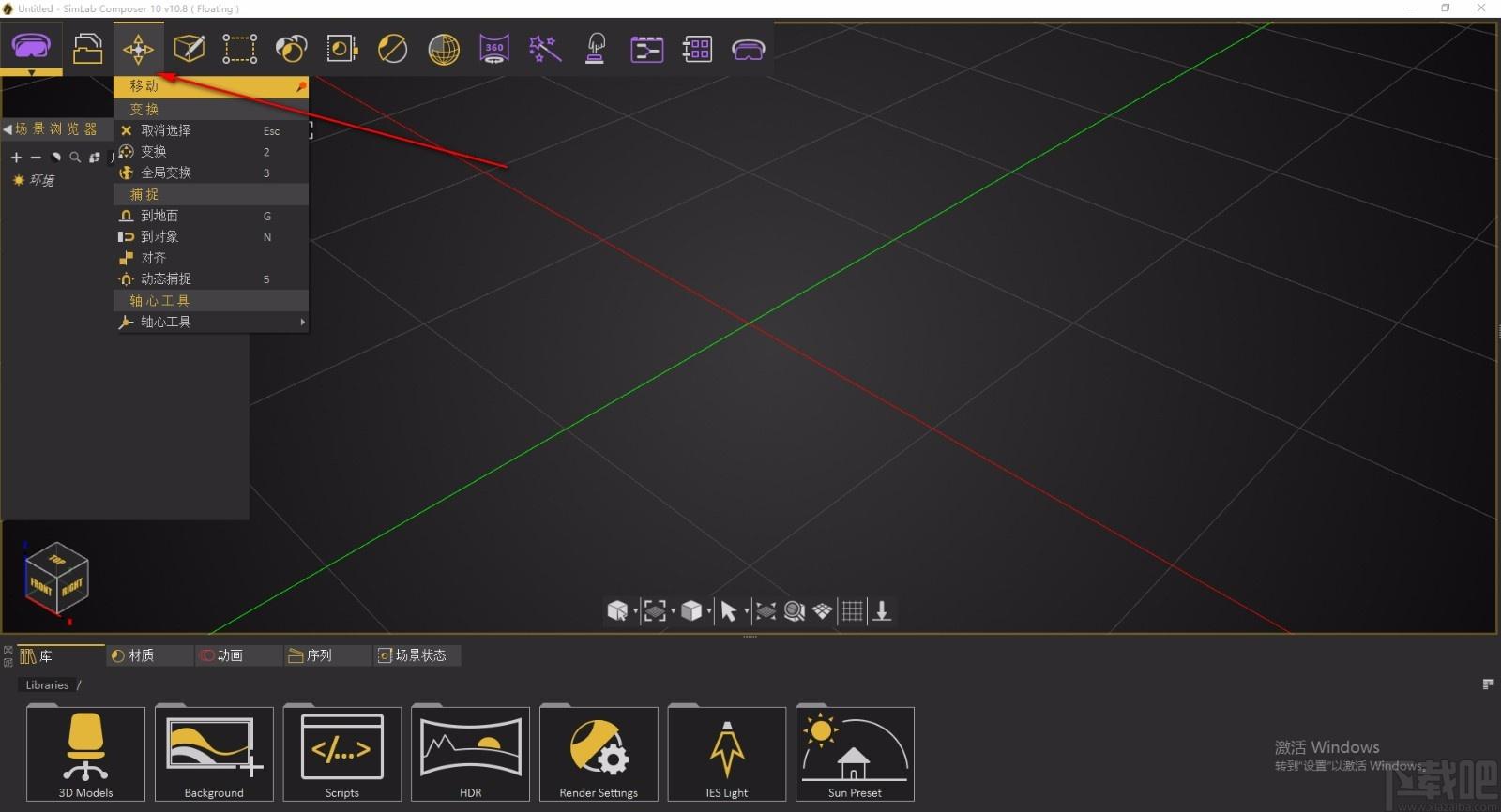
Task: Choose 动态捕捉 in the menu
Action: pos(211,278)
